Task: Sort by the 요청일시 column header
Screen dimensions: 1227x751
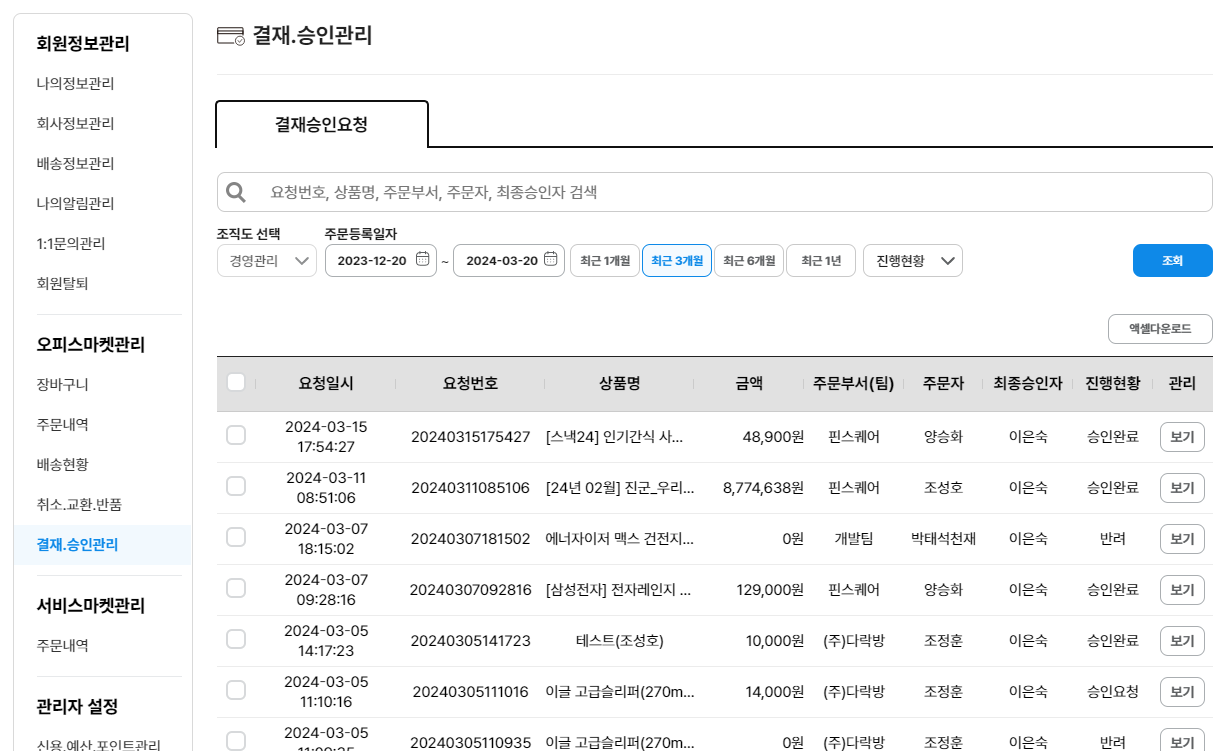Action: (325, 384)
